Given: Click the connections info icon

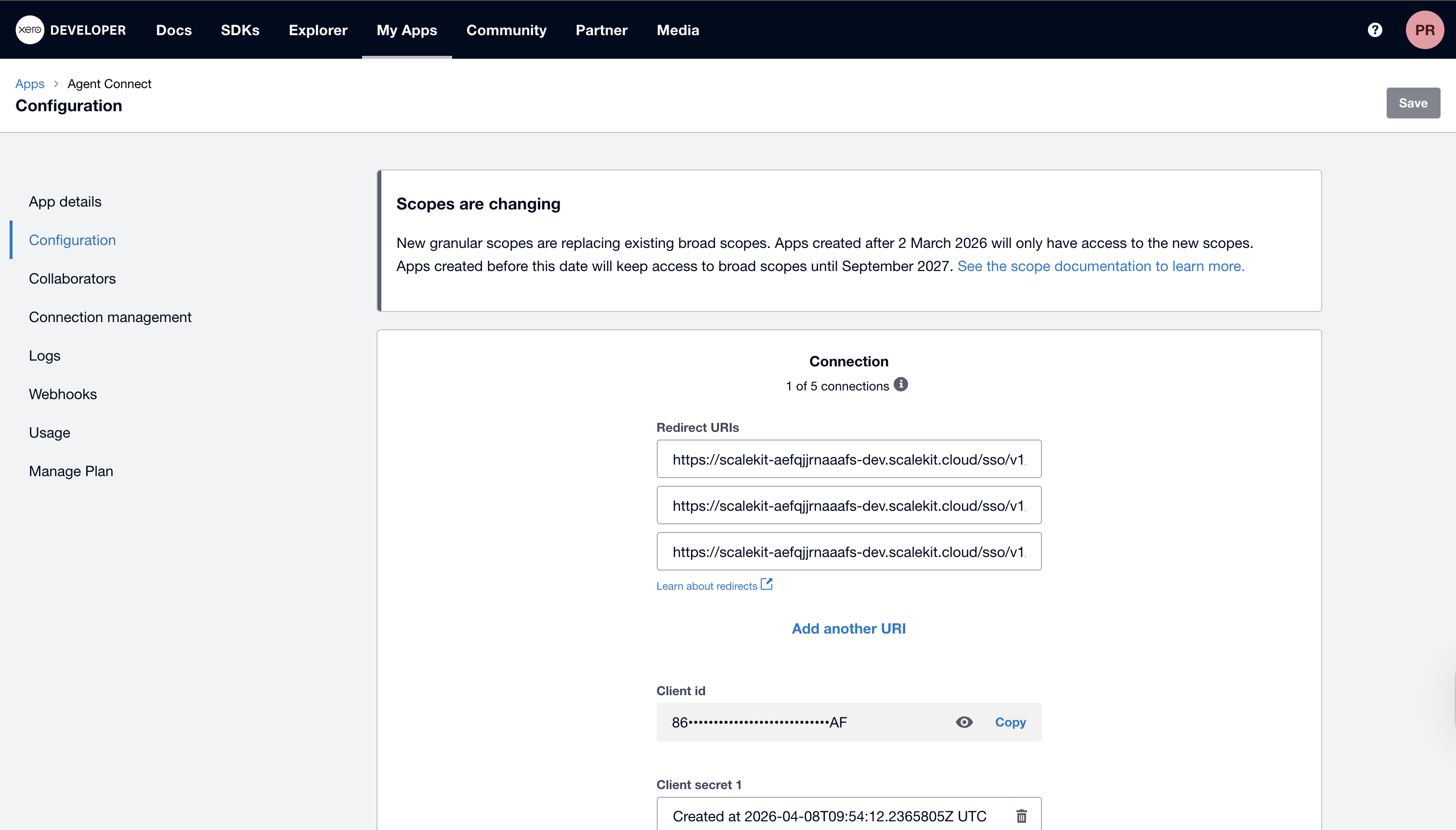Looking at the screenshot, I should click(x=901, y=384).
